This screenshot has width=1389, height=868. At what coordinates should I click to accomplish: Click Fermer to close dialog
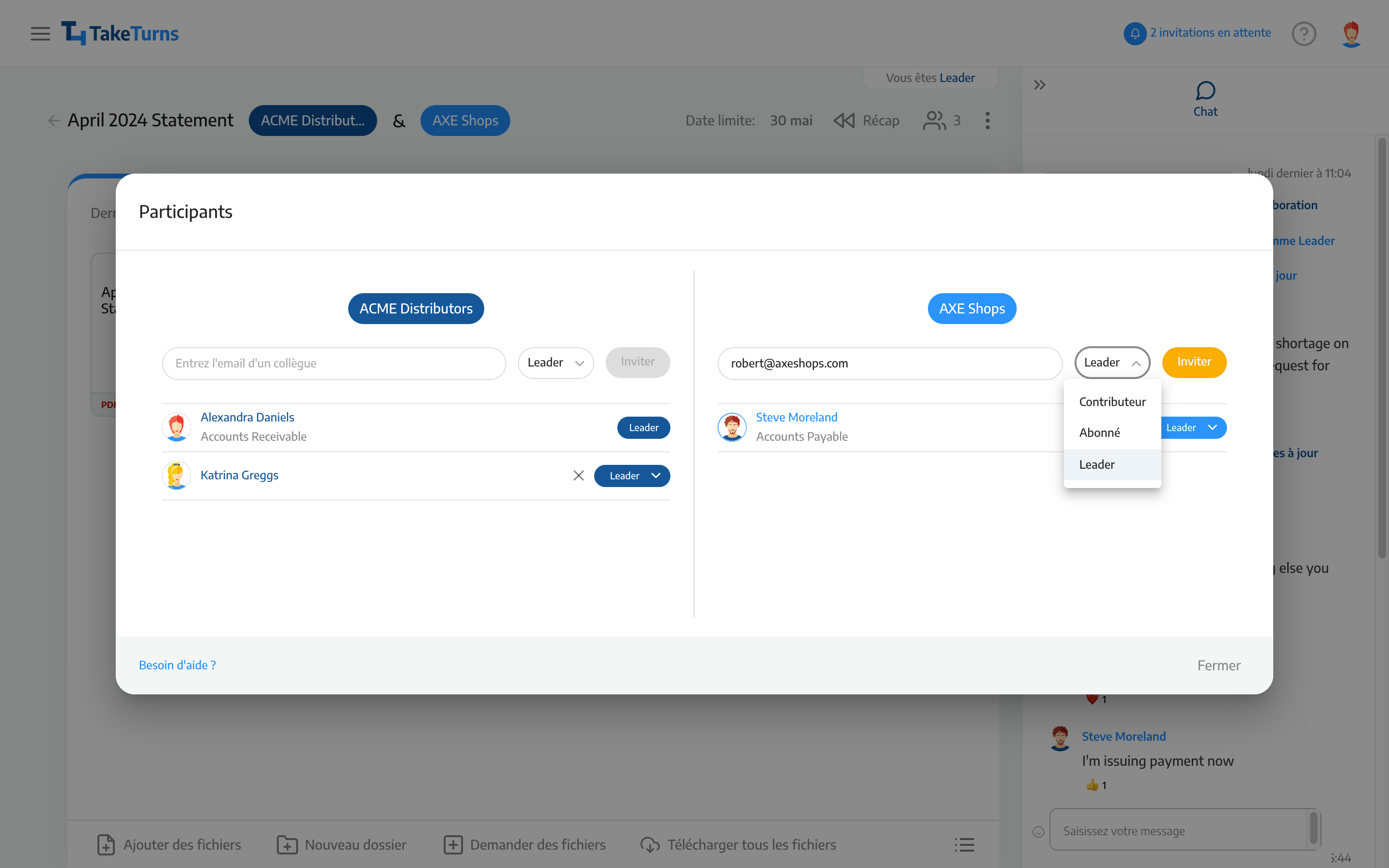1219,665
